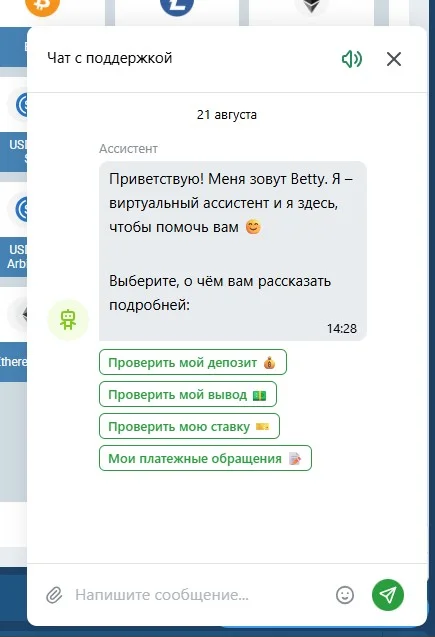
Task: Click the 14:28 message timestamp
Action: click(342, 328)
